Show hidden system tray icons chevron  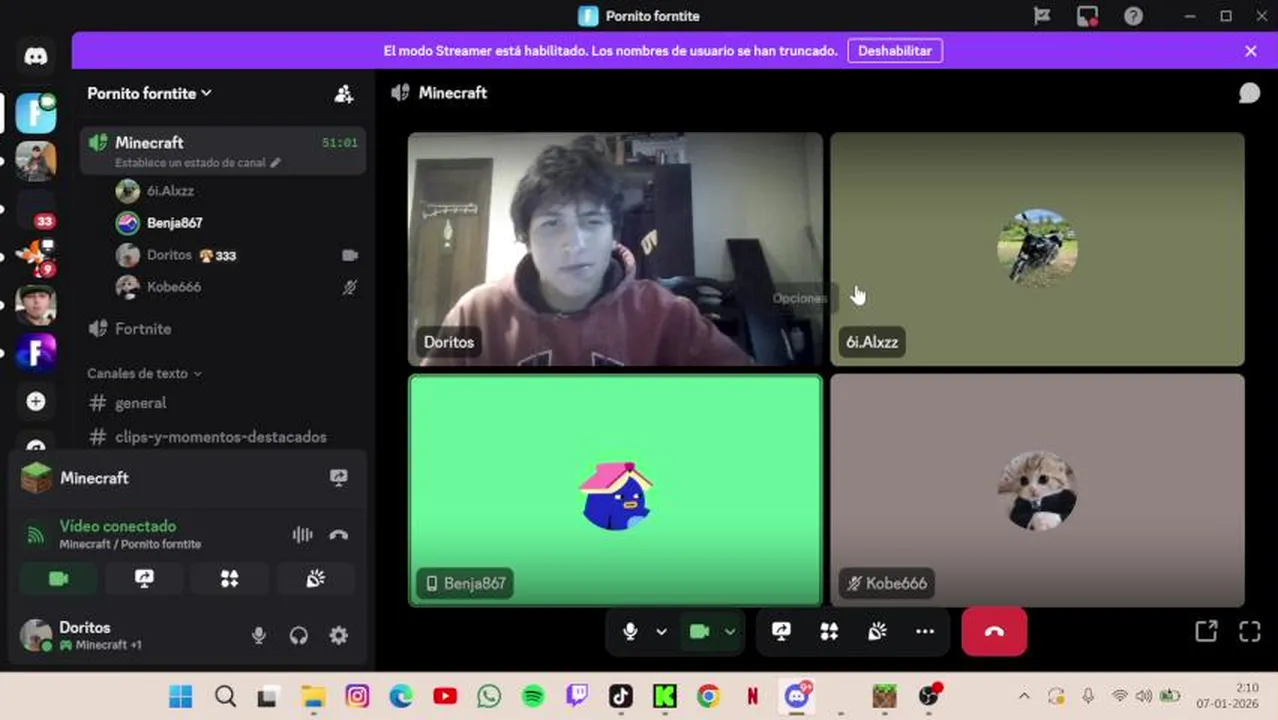(x=1024, y=696)
